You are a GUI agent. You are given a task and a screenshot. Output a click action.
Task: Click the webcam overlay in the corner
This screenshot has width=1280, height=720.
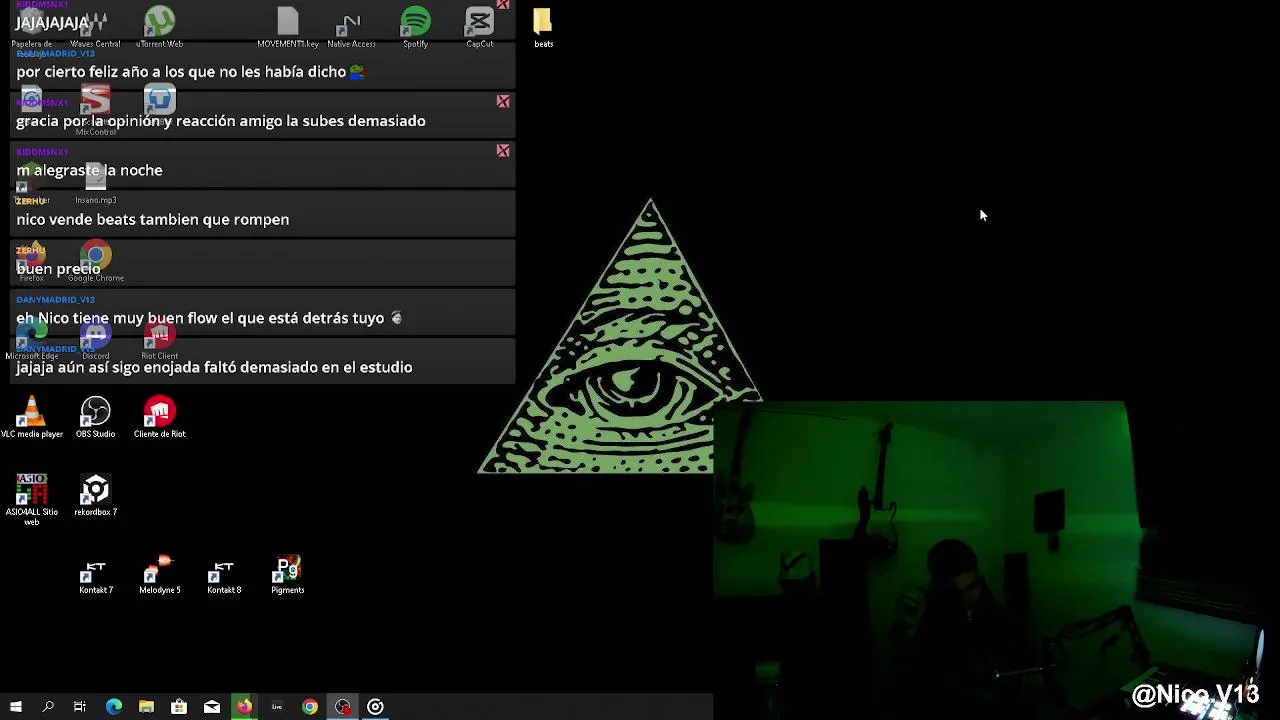[x=996, y=560]
